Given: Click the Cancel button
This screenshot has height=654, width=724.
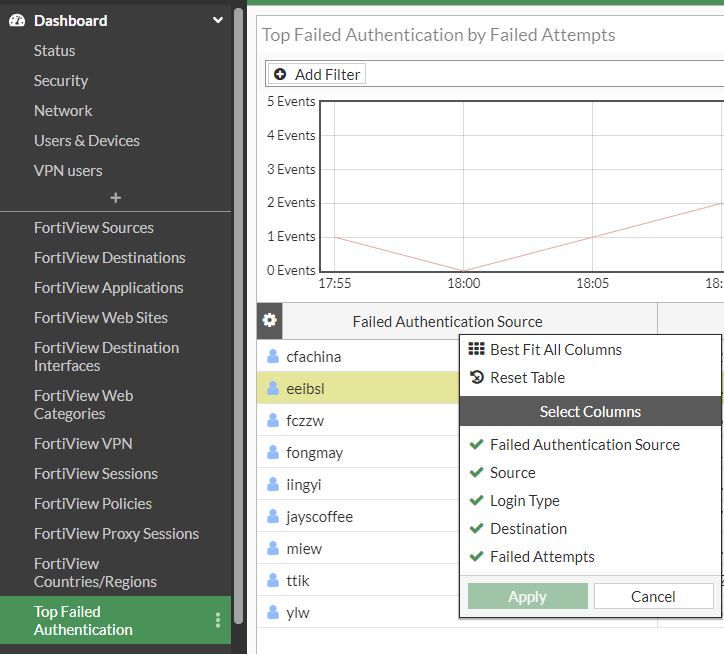Looking at the screenshot, I should coord(653,596).
